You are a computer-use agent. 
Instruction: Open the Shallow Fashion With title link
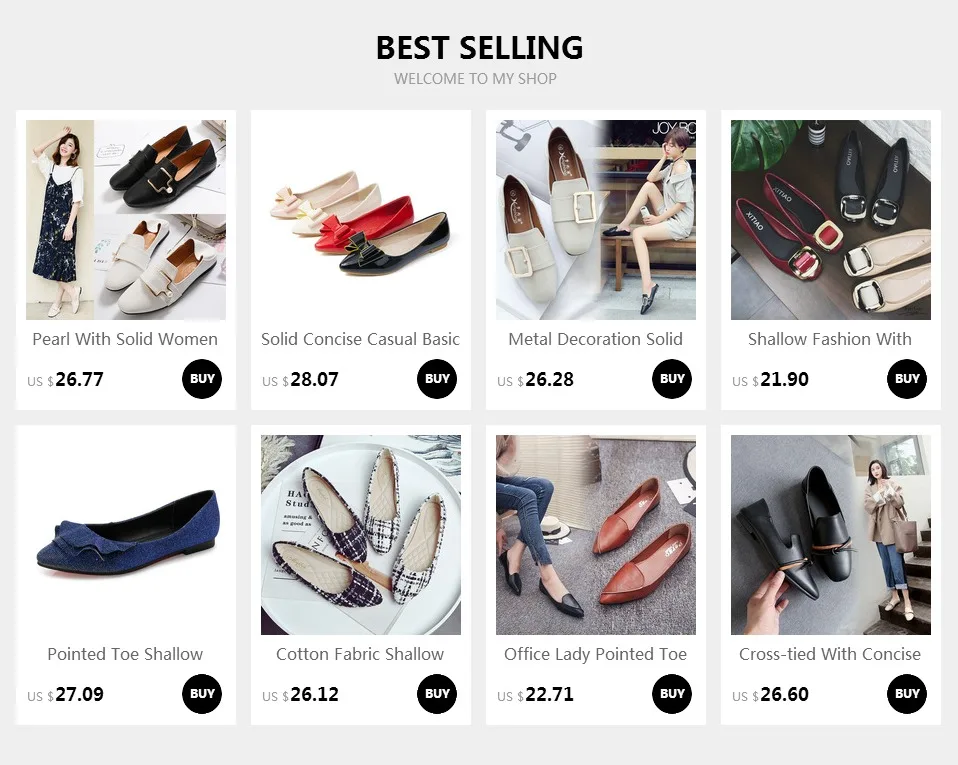pyautogui.click(x=830, y=339)
